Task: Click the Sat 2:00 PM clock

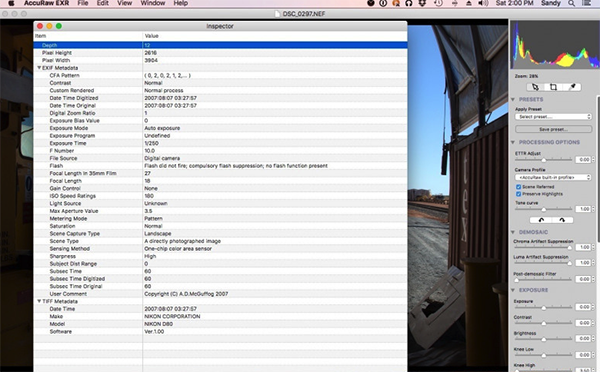Action: pos(514,3)
